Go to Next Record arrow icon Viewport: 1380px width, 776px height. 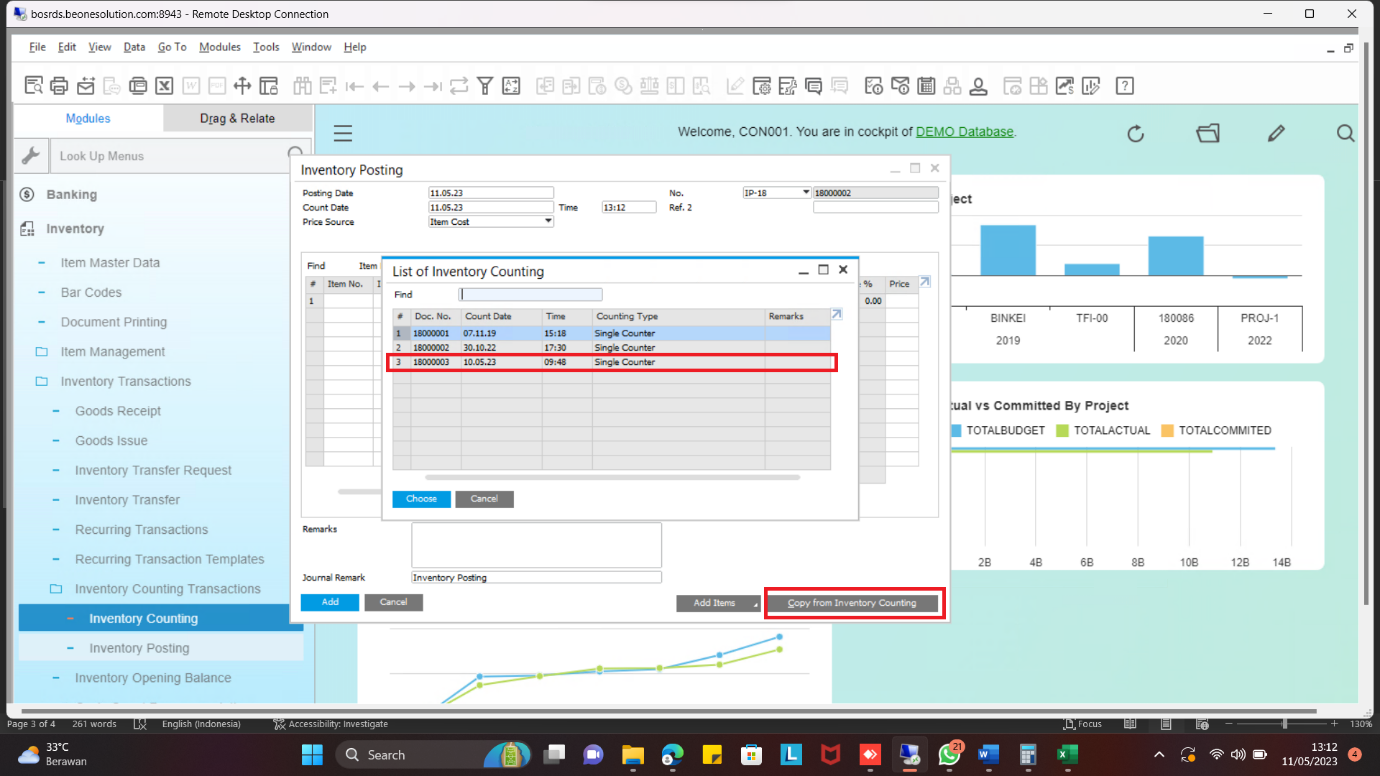click(x=406, y=86)
